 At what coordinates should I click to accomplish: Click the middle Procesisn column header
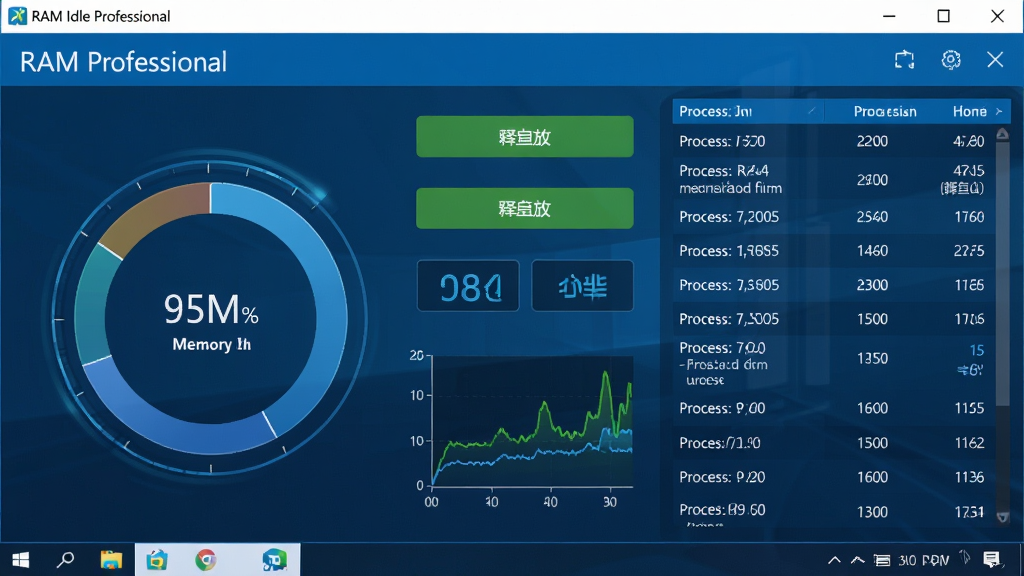885,112
